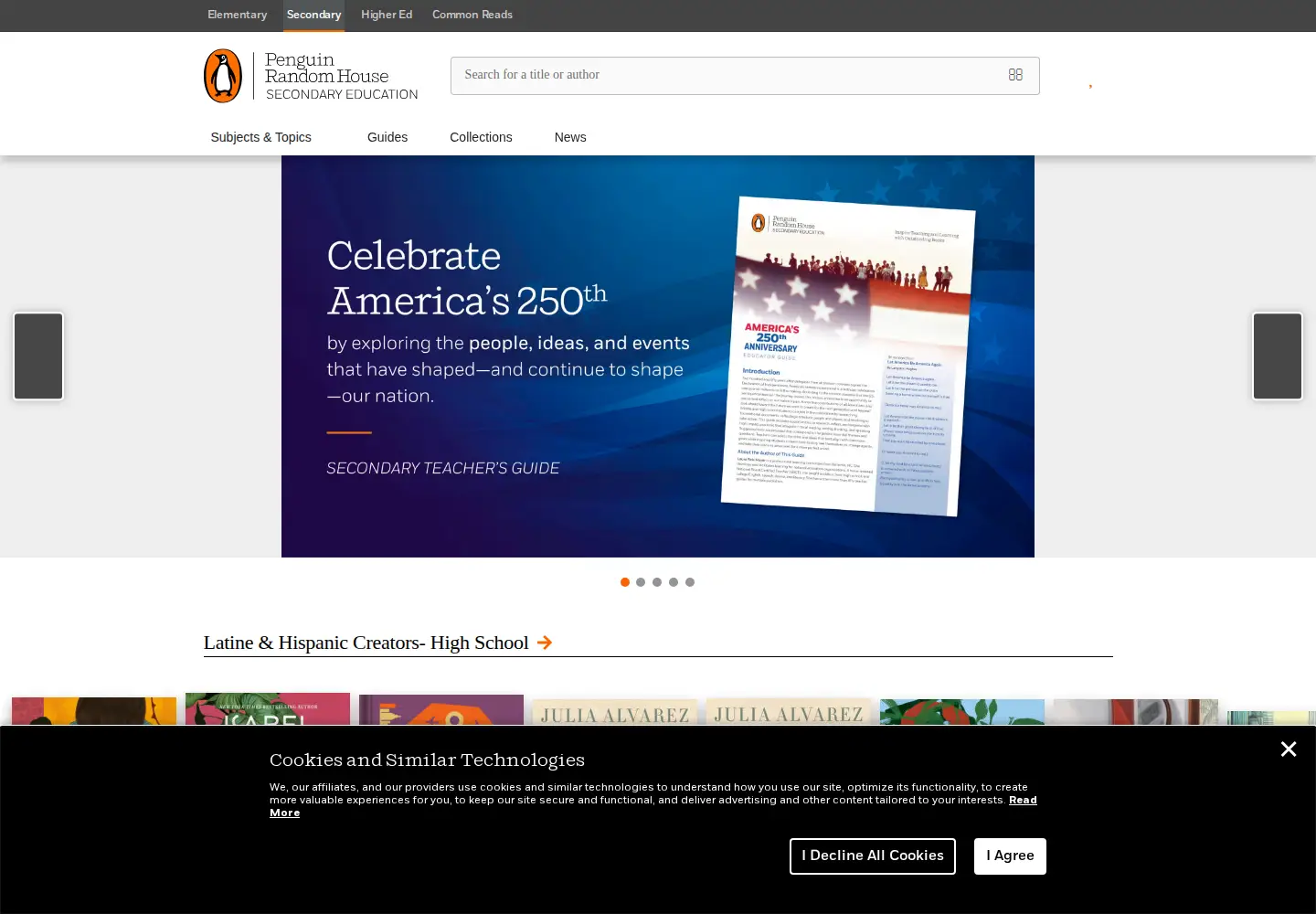The image size is (1316, 914).
Task: Open the Isabel book cover
Action: (x=268, y=710)
